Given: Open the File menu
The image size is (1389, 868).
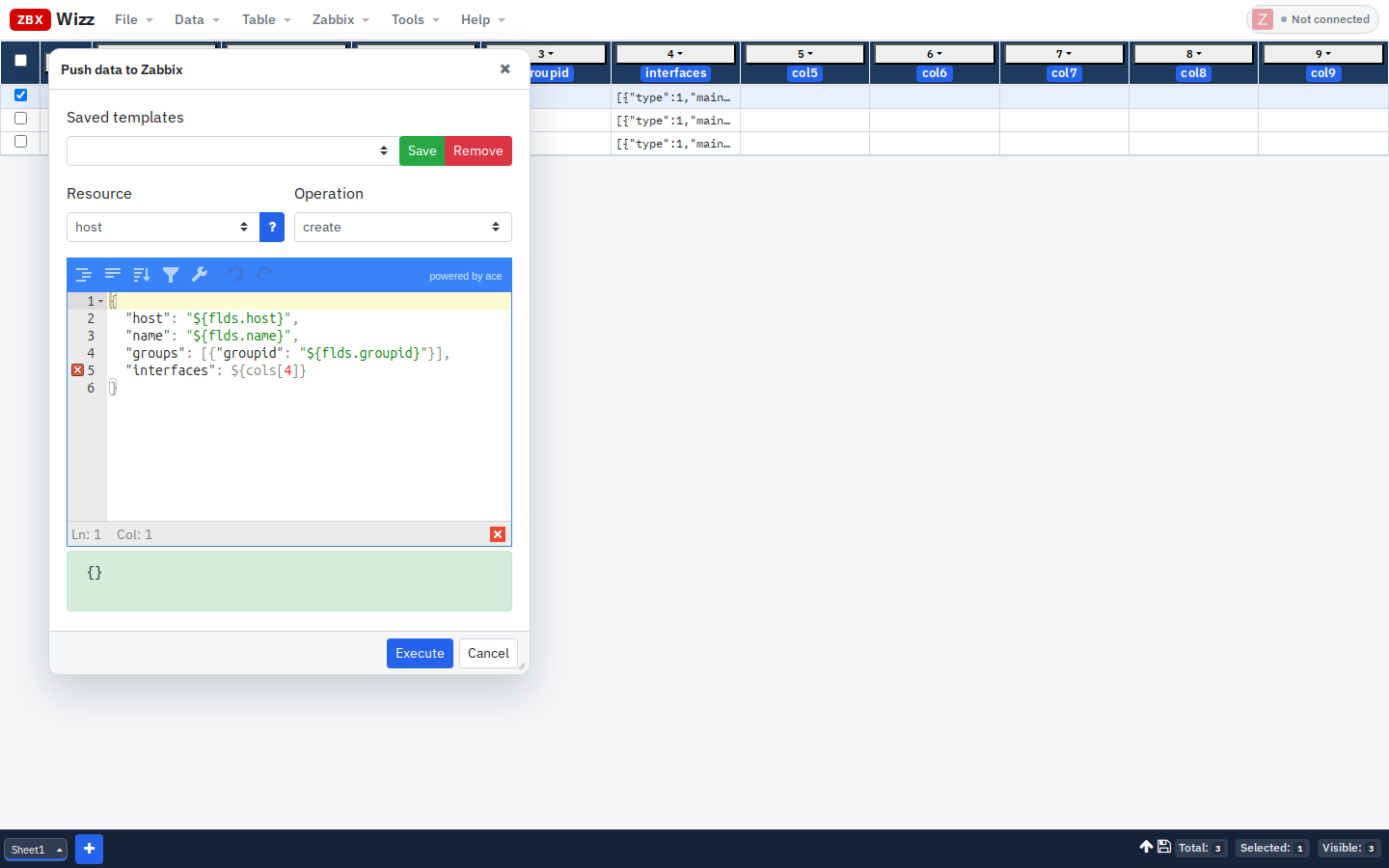Looking at the screenshot, I should (x=134, y=19).
